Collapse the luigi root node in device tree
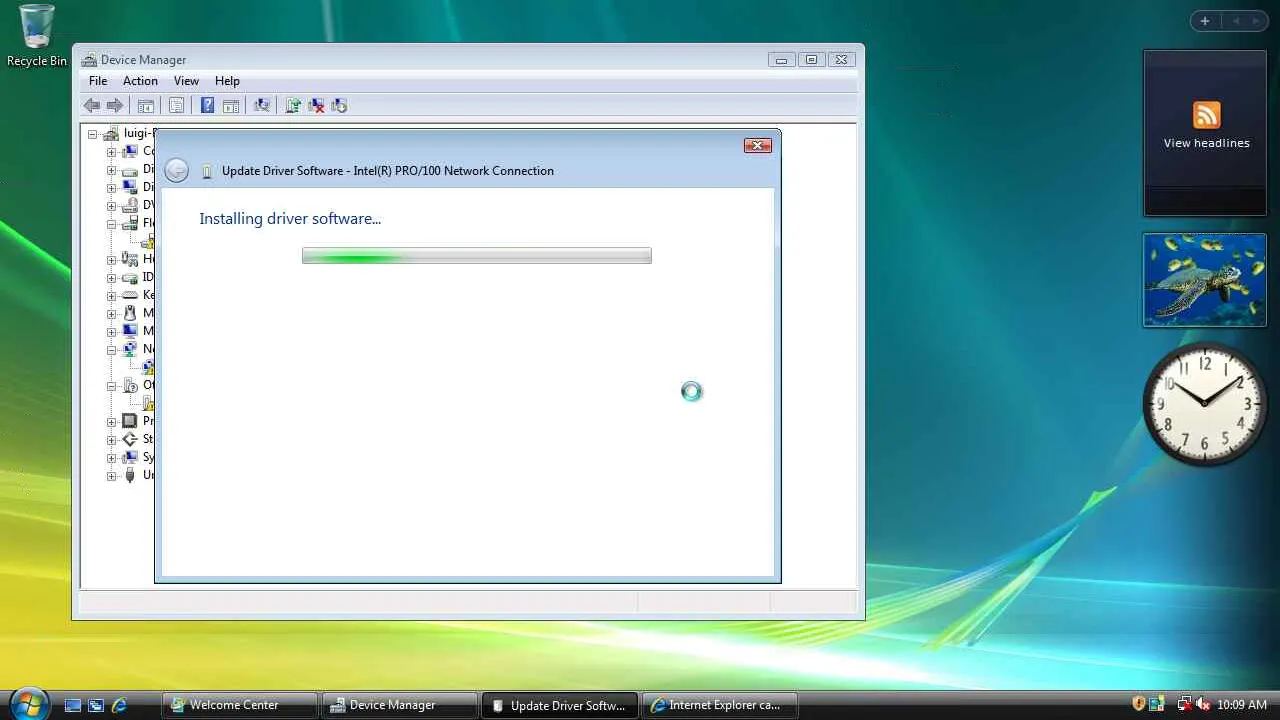This screenshot has height=720, width=1280. tap(93, 134)
